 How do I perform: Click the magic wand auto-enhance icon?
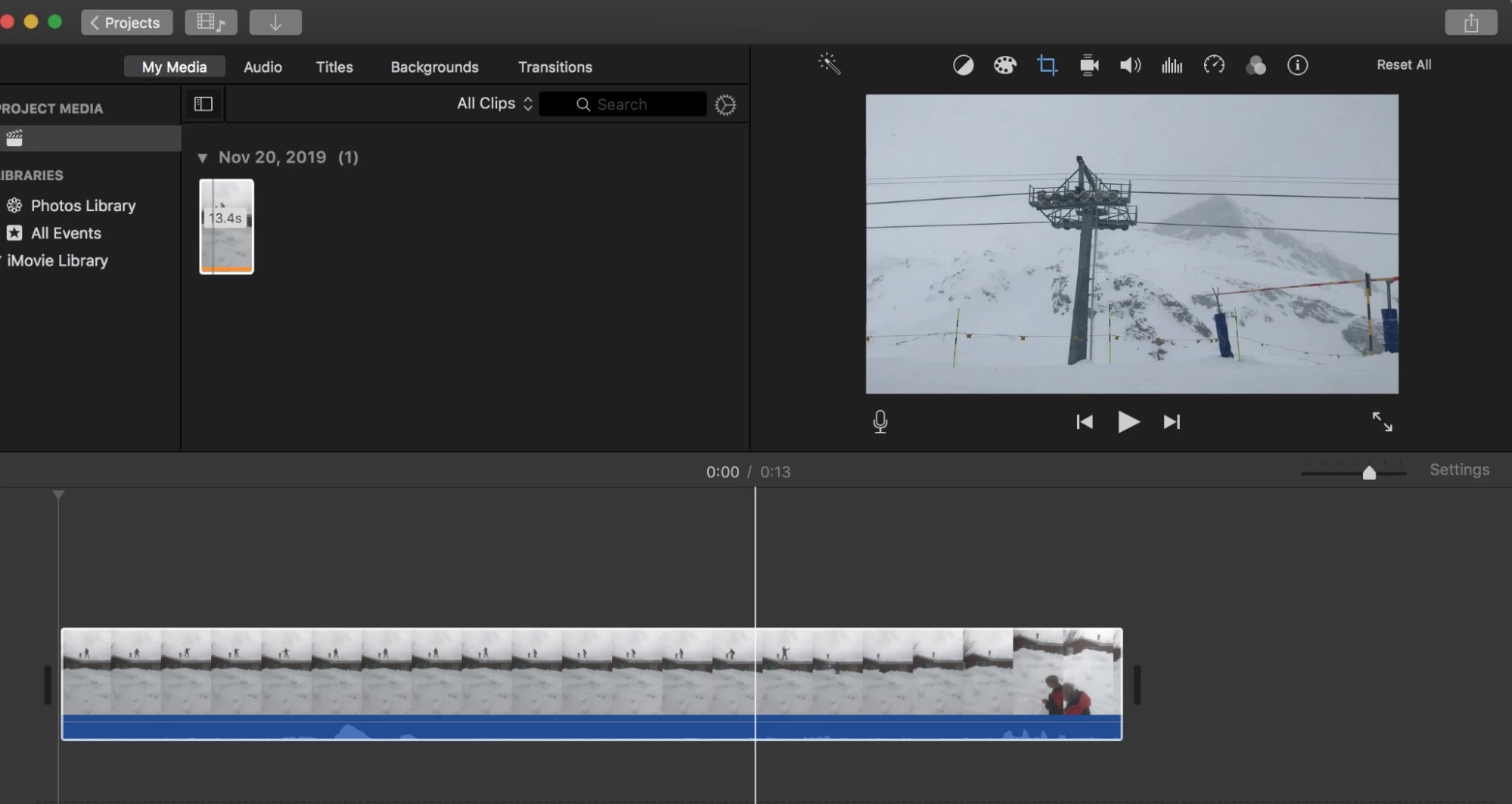(830, 64)
